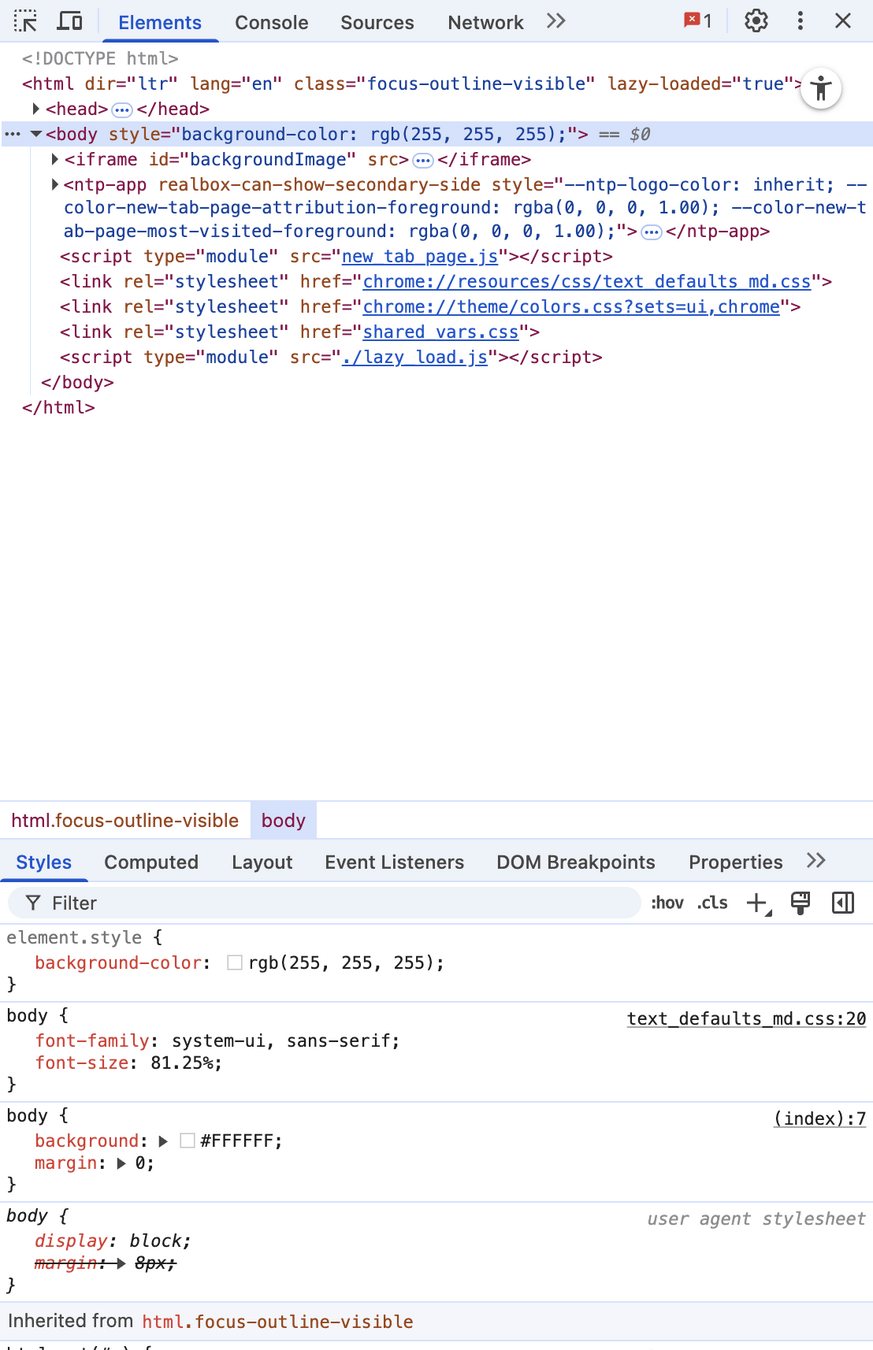Viewport: 873px width, 1350px height.
Task: Open the accessibility tree toggle button
Action: tap(821, 88)
